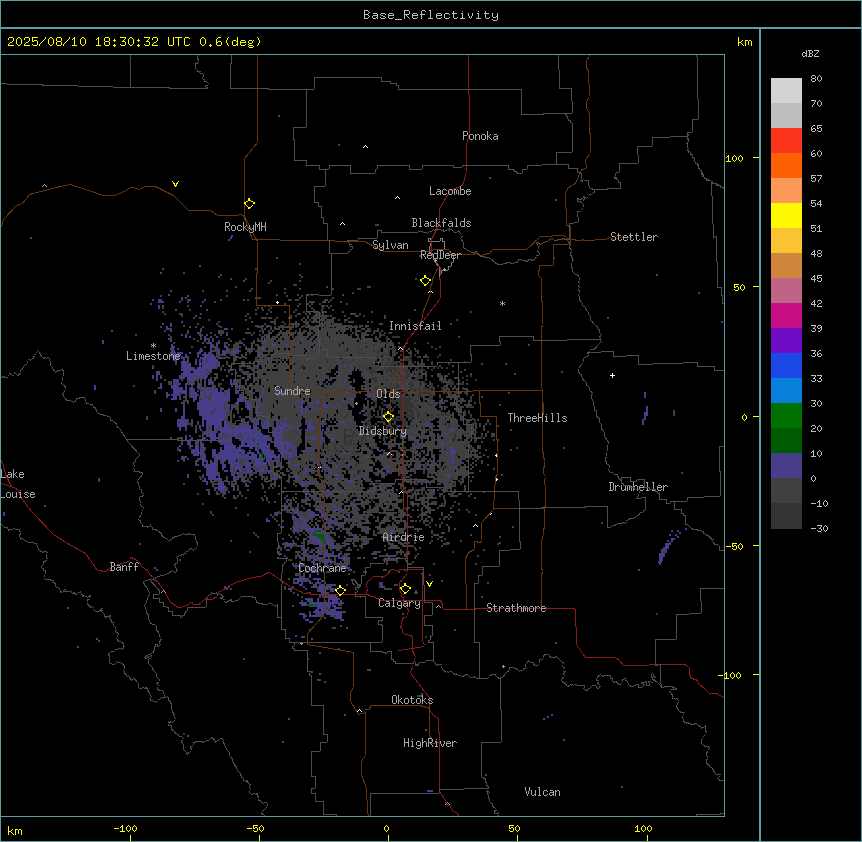Click the violet 36-39 dBZ legend swatch
Viewport: 862px width, 842px height.
coord(786,341)
